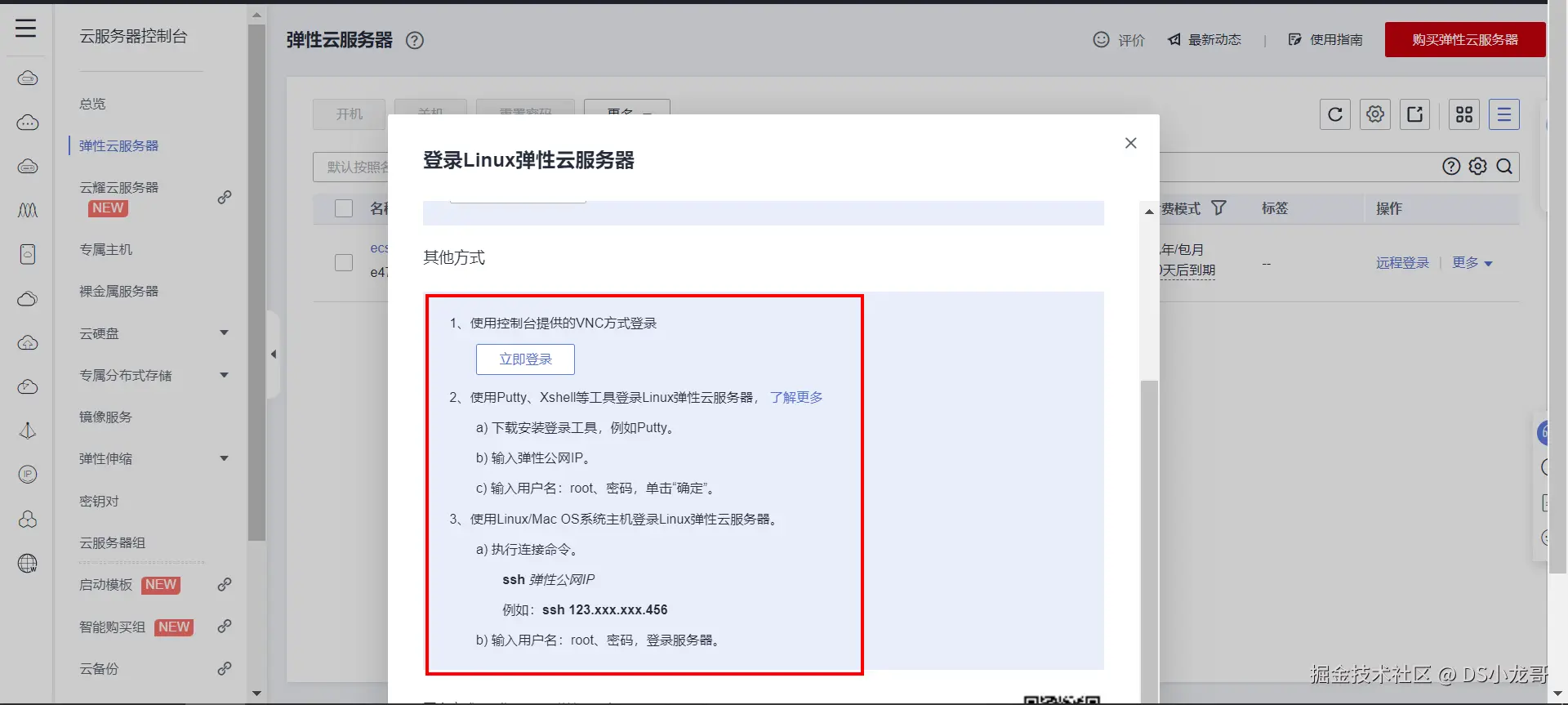Click the 购买弹性云服务器 button
1568x705 pixels.
1465,39
